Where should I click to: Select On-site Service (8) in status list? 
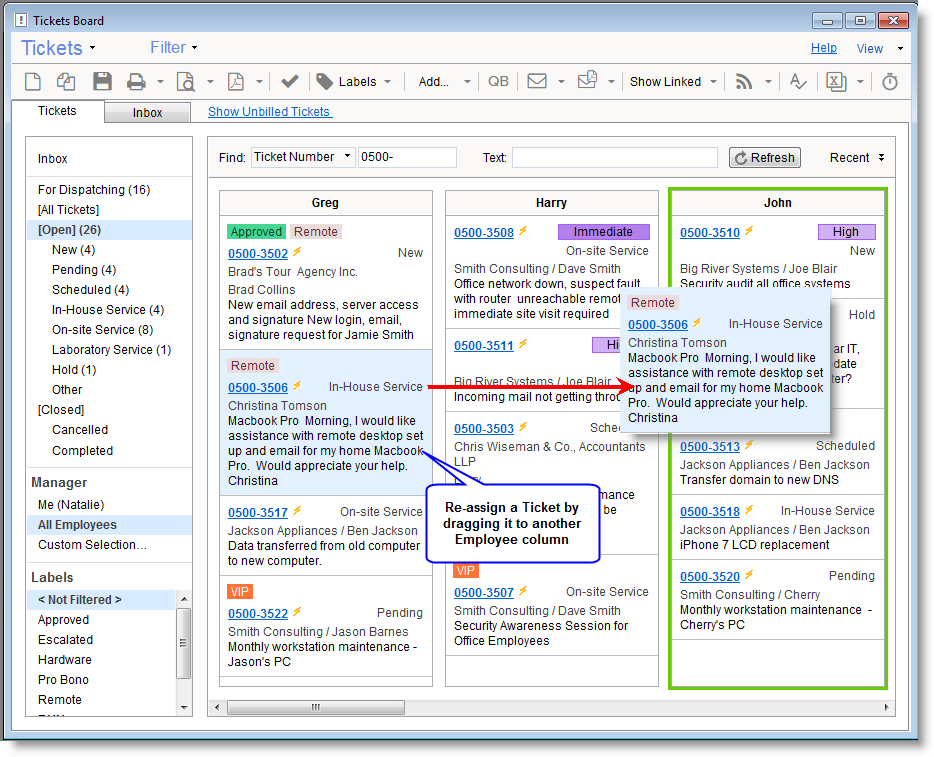pos(102,330)
